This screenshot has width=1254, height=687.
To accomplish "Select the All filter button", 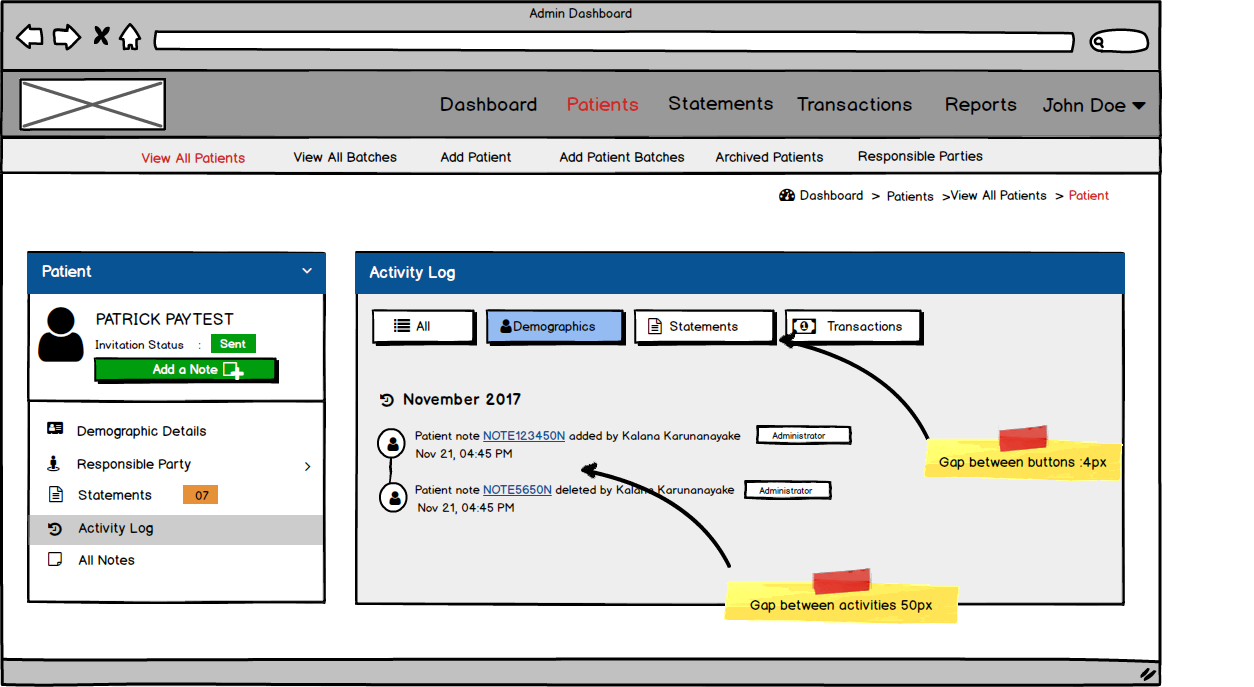I will (x=424, y=327).
